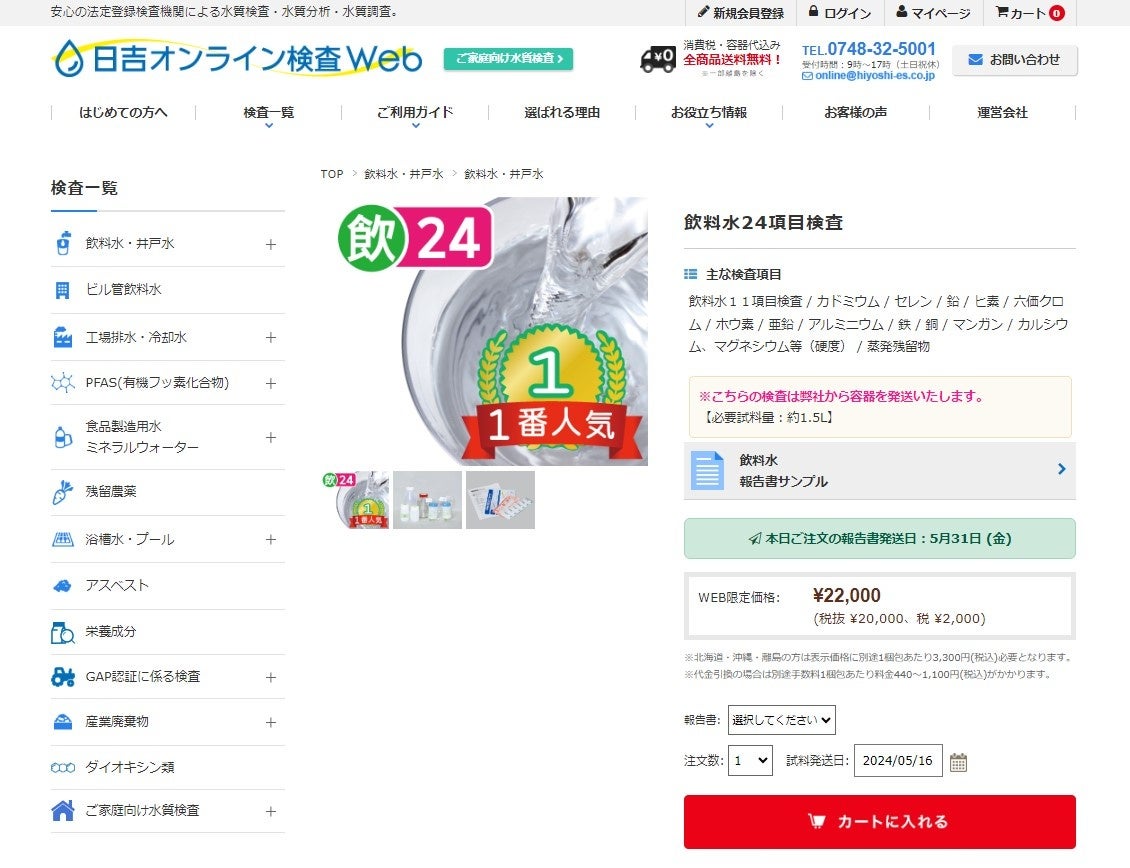The image size is (1130, 868).
Task: Click the 栄養成分 icon in sidebar
Action: 63,632
